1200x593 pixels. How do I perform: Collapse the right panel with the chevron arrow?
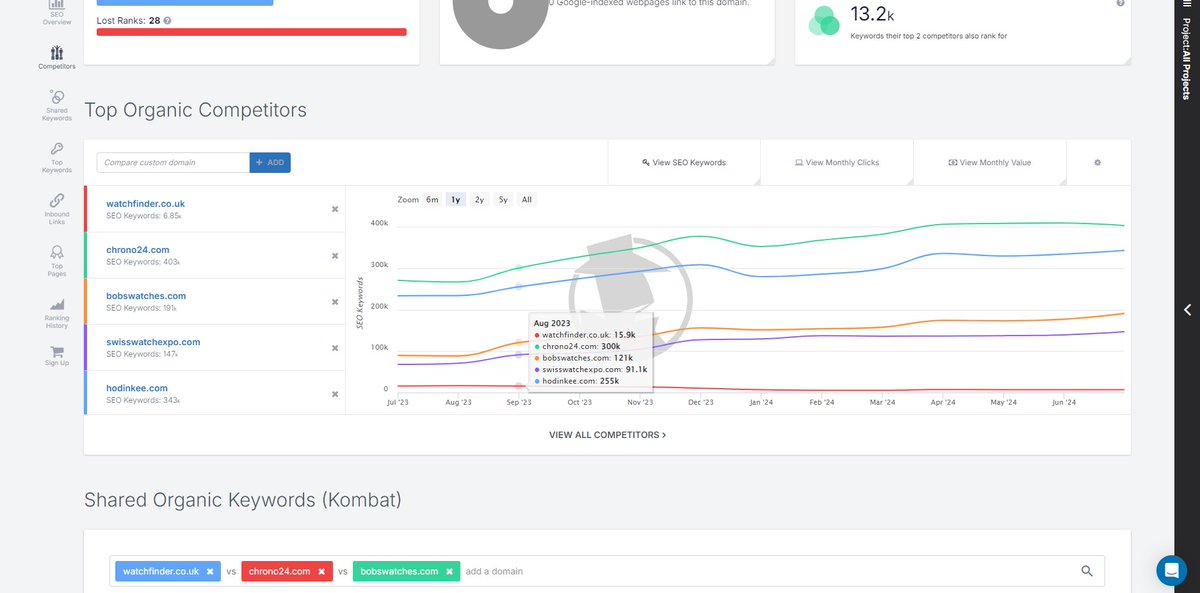(x=1188, y=309)
